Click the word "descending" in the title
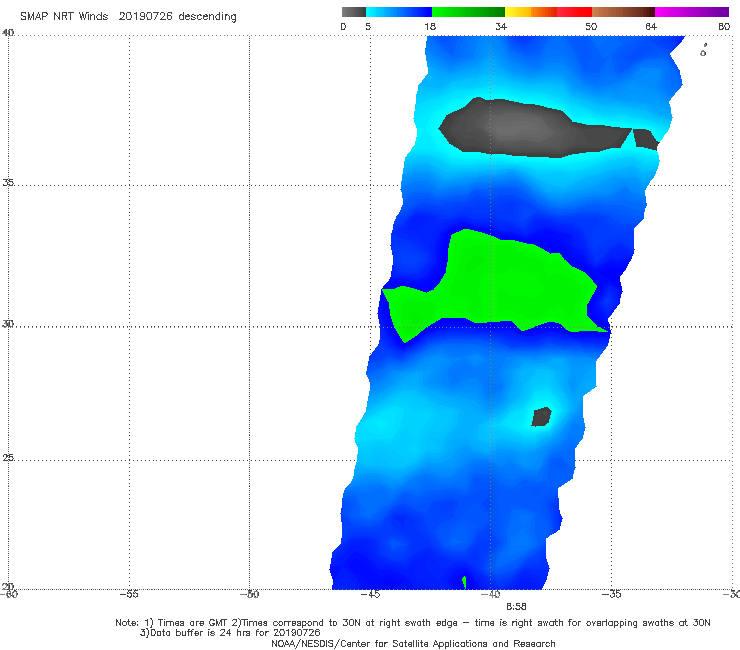The height and width of the screenshot is (650, 740). tap(207, 17)
